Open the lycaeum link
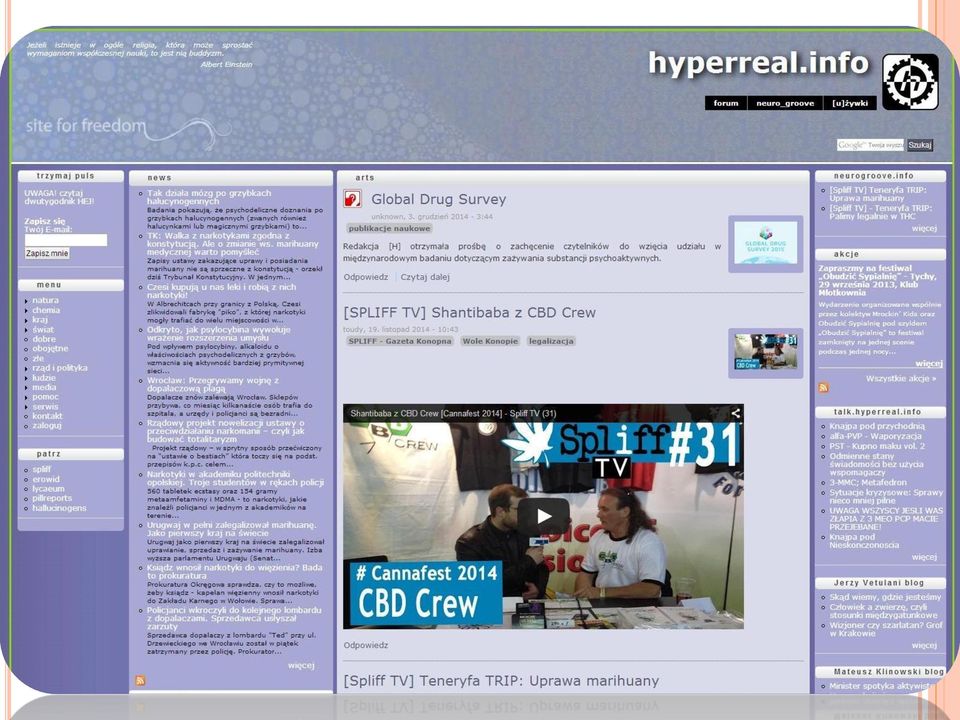 [x=48, y=489]
